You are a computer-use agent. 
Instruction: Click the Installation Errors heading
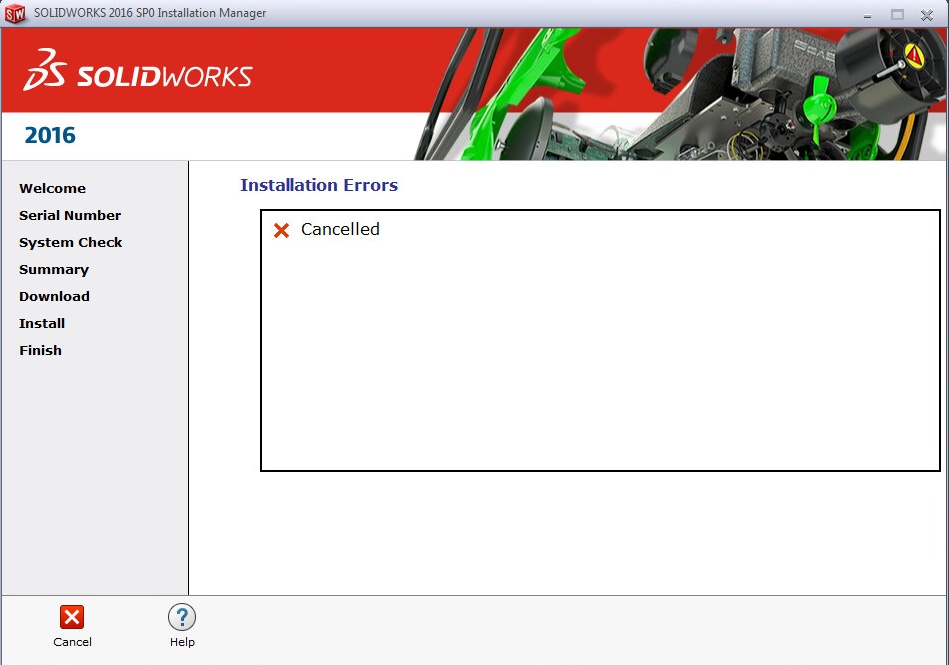319,185
